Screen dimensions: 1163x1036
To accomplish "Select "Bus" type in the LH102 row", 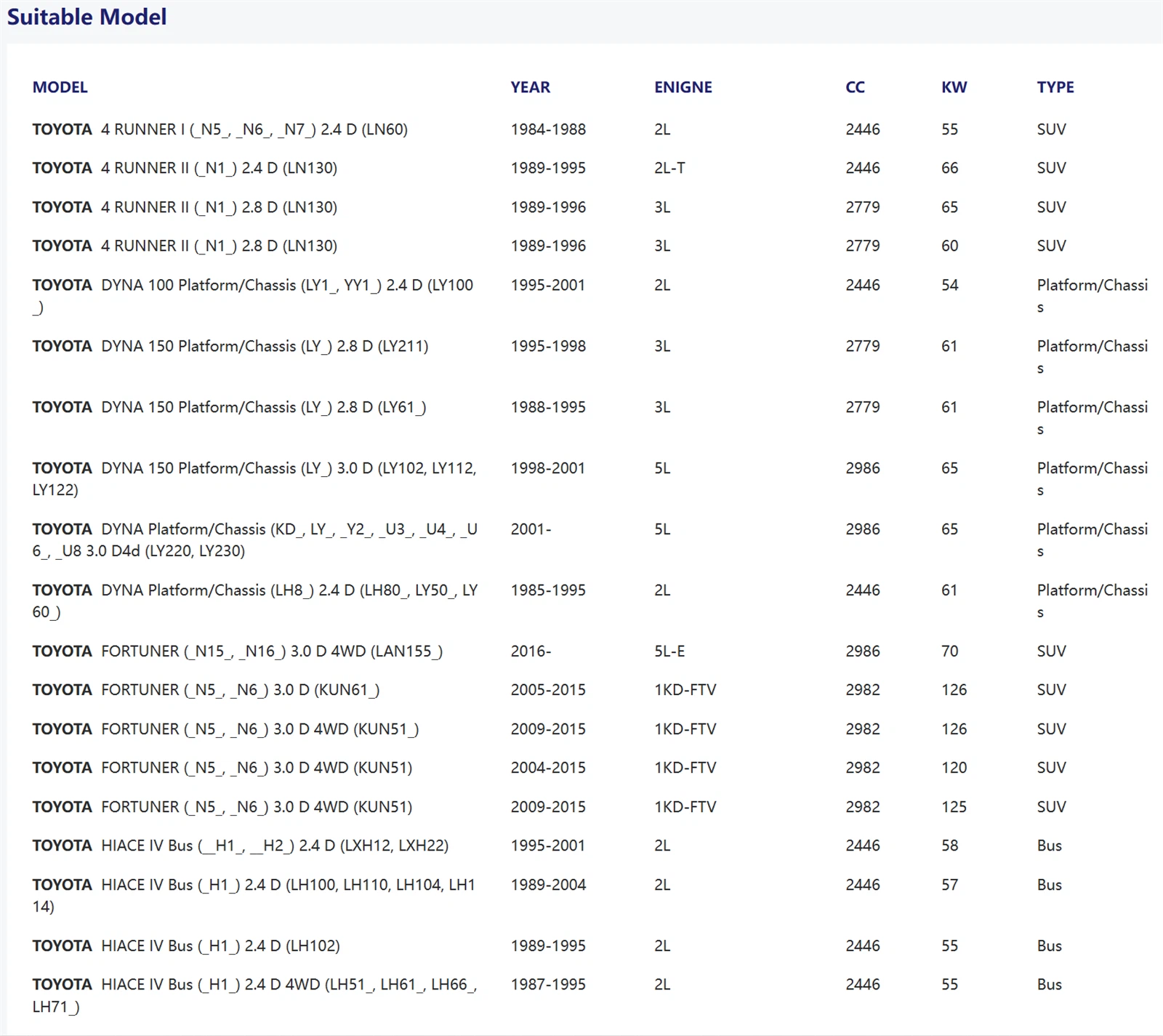I will (1049, 946).
